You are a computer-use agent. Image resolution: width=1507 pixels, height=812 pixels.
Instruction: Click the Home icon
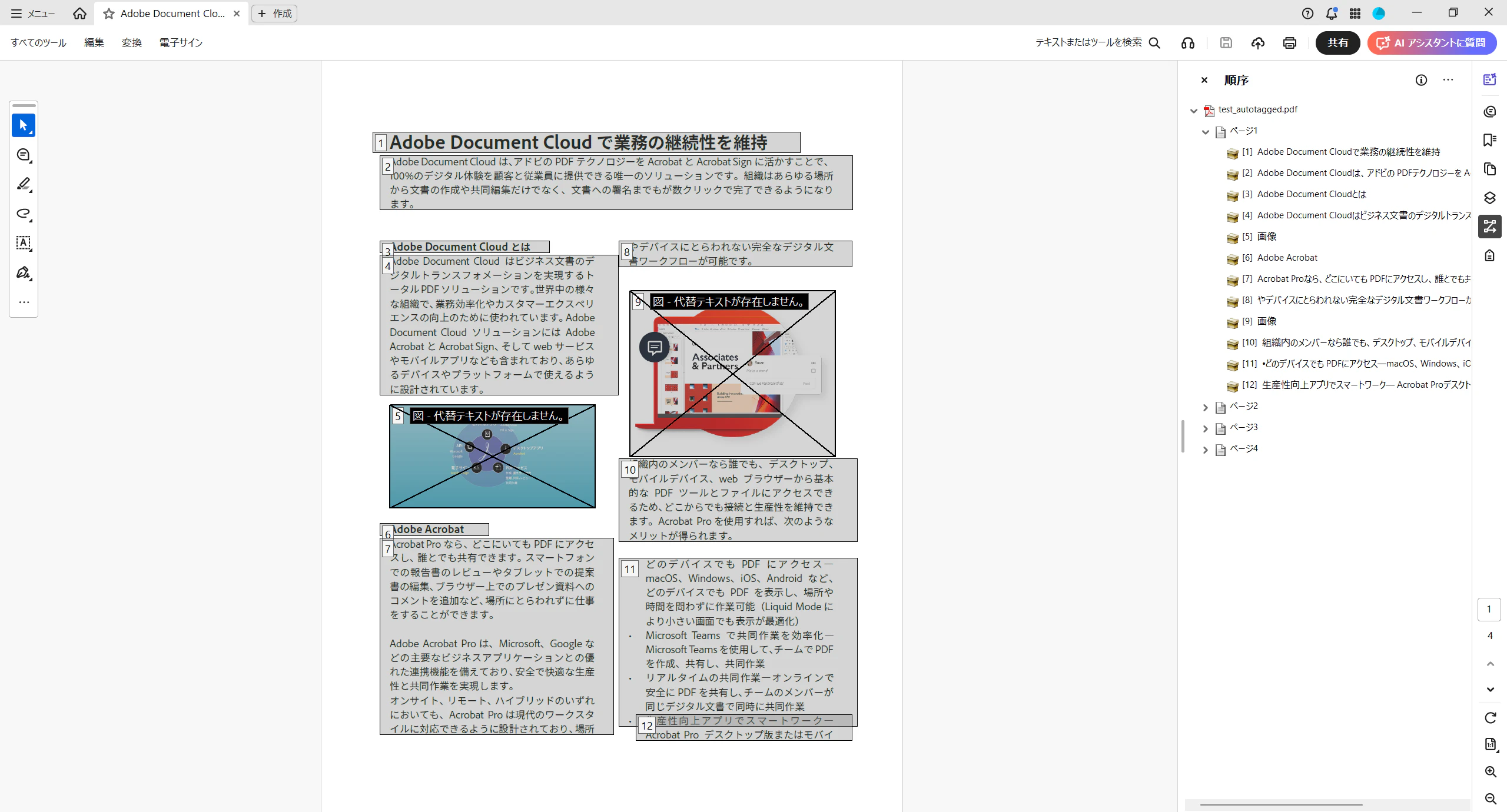(x=79, y=13)
